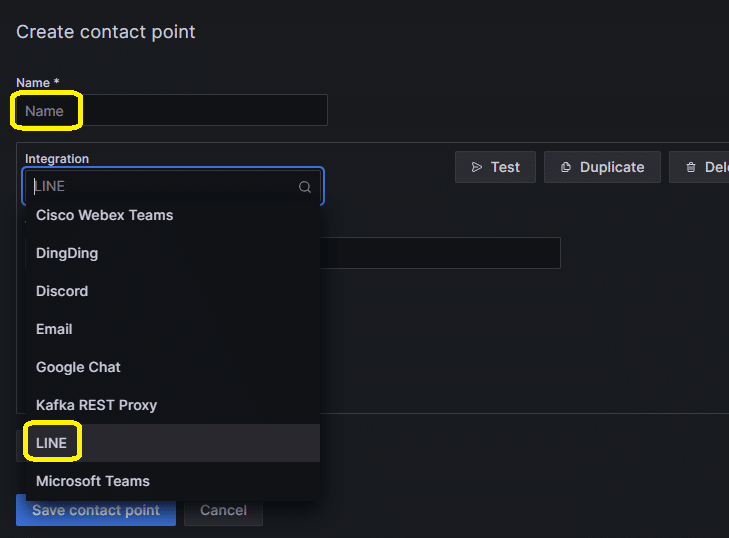
Task: Cancel creating the contact point
Action: (x=223, y=510)
